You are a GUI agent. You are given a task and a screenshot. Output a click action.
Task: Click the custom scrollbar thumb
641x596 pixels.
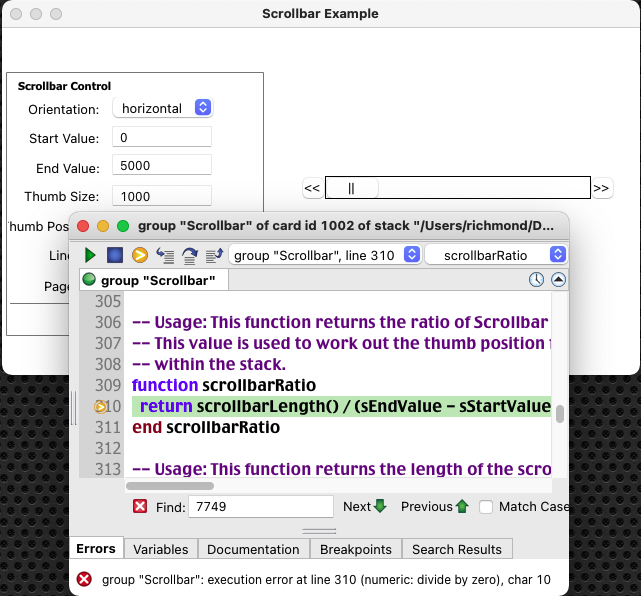click(x=351, y=188)
